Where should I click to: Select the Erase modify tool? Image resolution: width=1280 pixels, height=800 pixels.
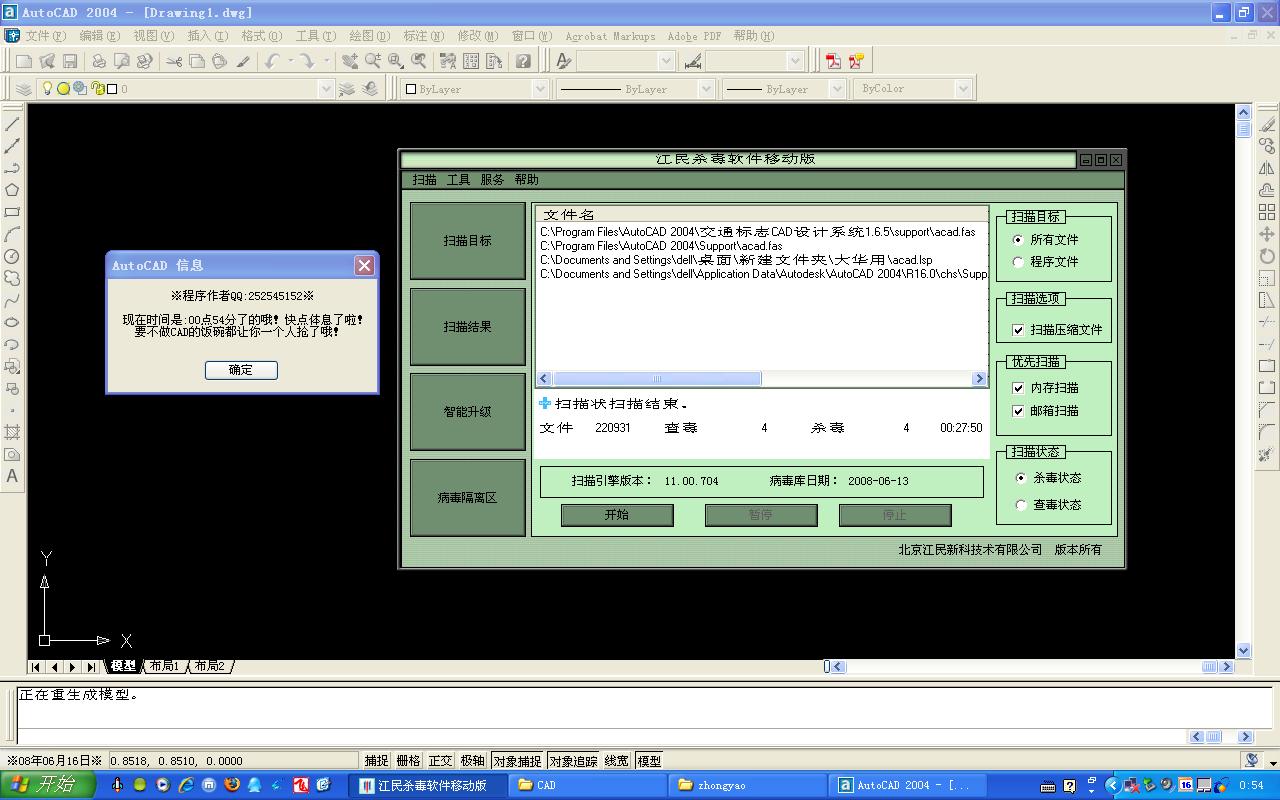pos(1267,124)
